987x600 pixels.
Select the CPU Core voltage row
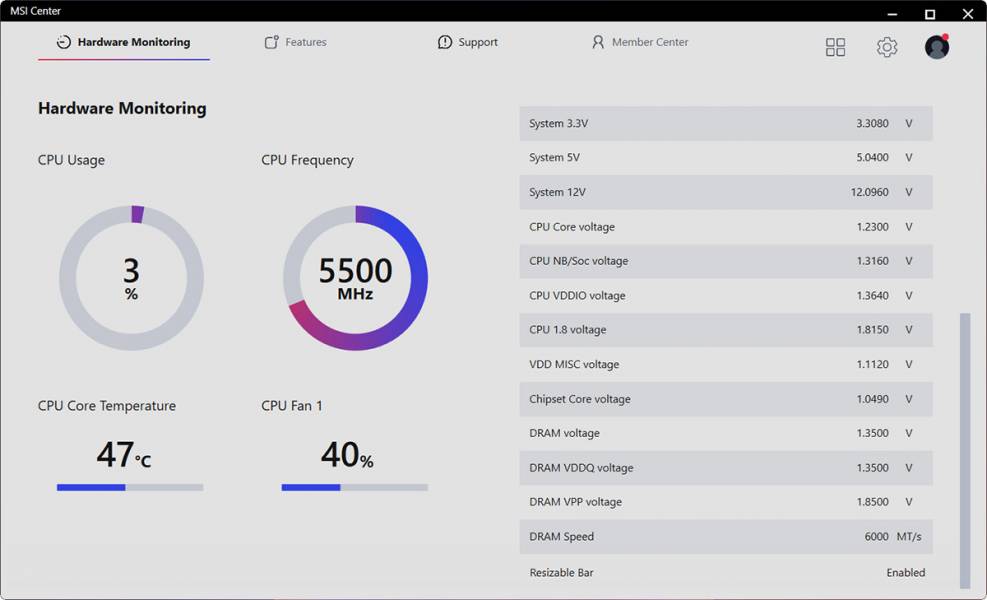click(725, 227)
